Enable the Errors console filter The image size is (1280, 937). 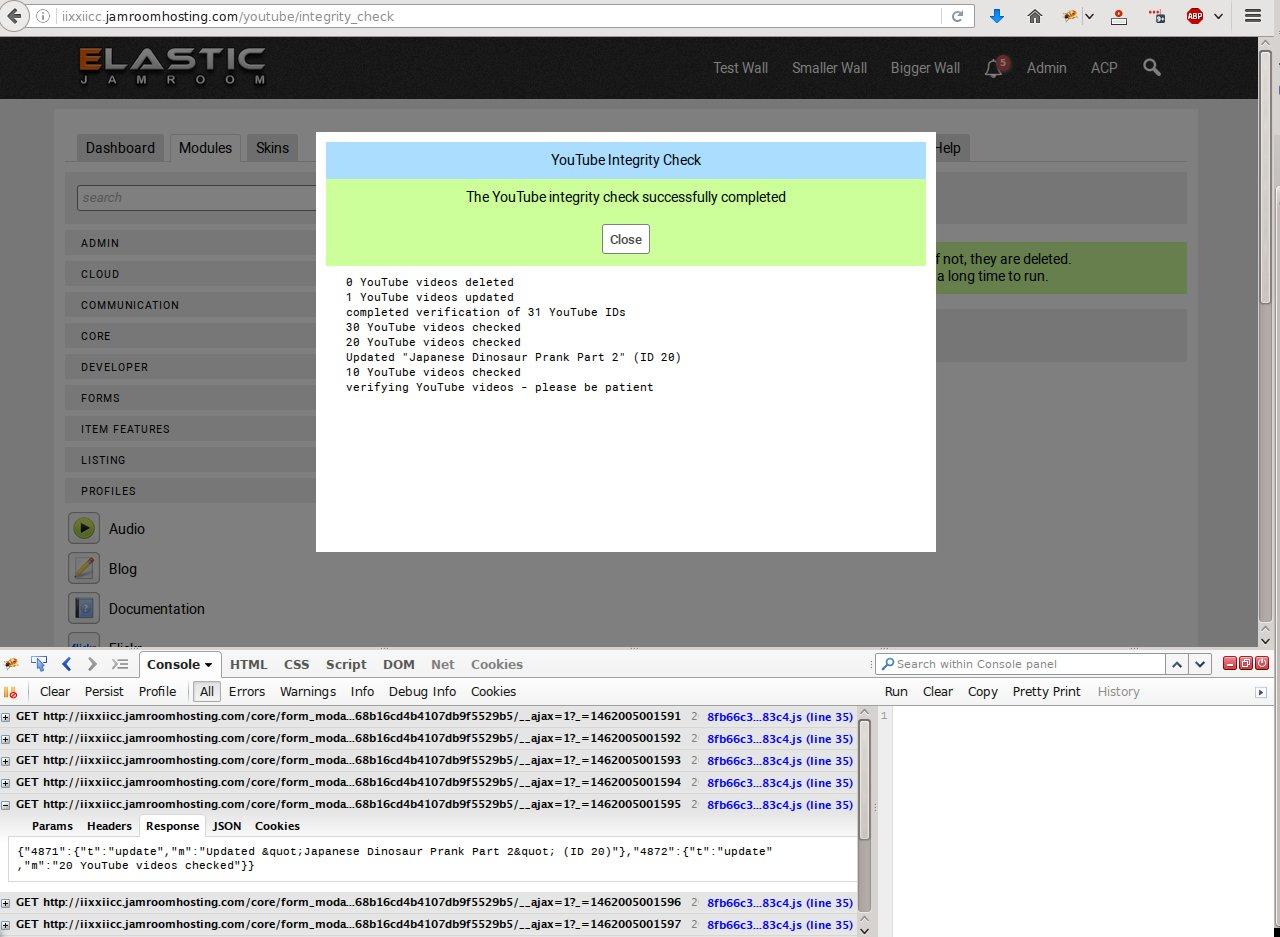pos(247,692)
